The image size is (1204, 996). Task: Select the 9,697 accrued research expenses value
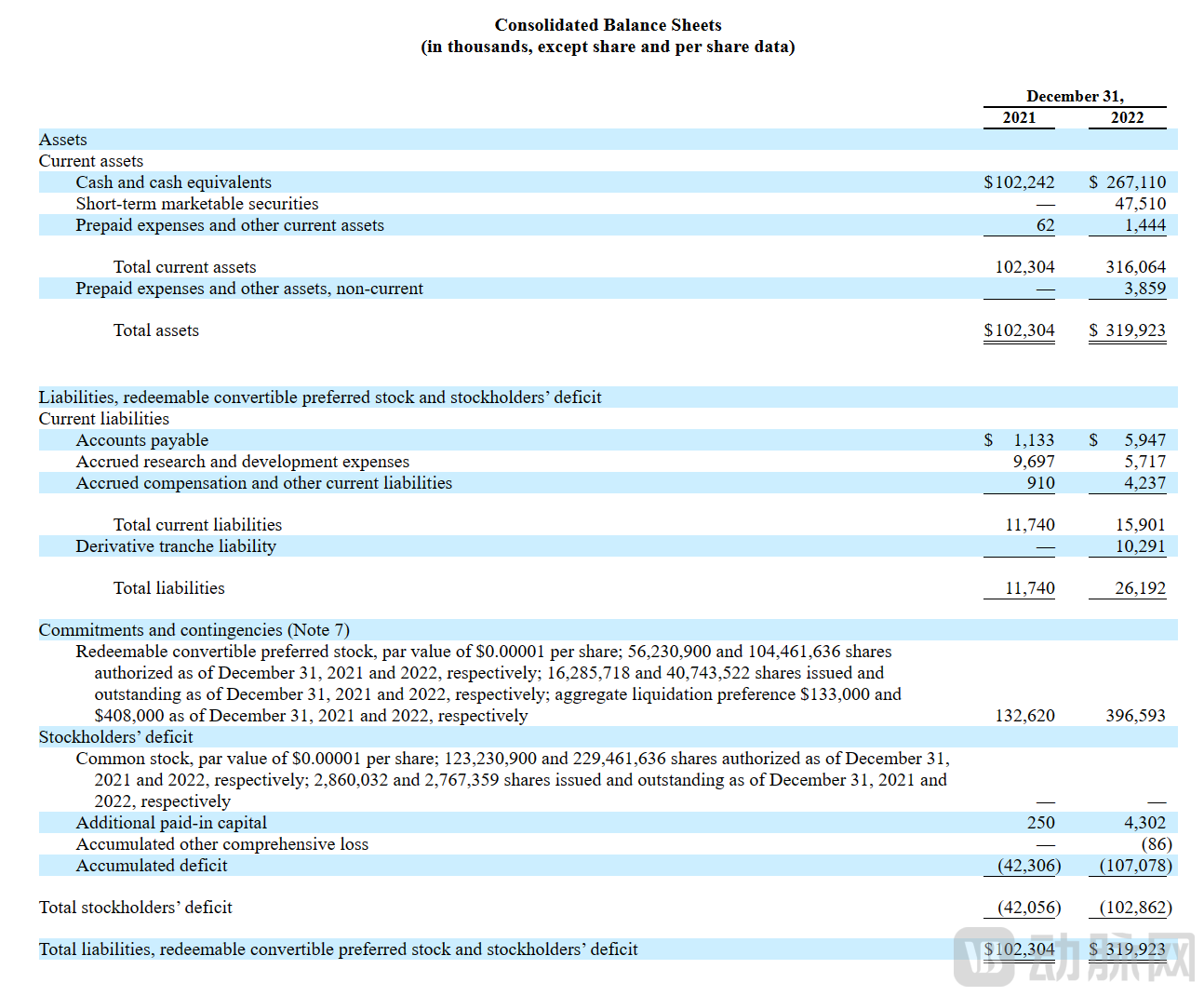click(1034, 462)
